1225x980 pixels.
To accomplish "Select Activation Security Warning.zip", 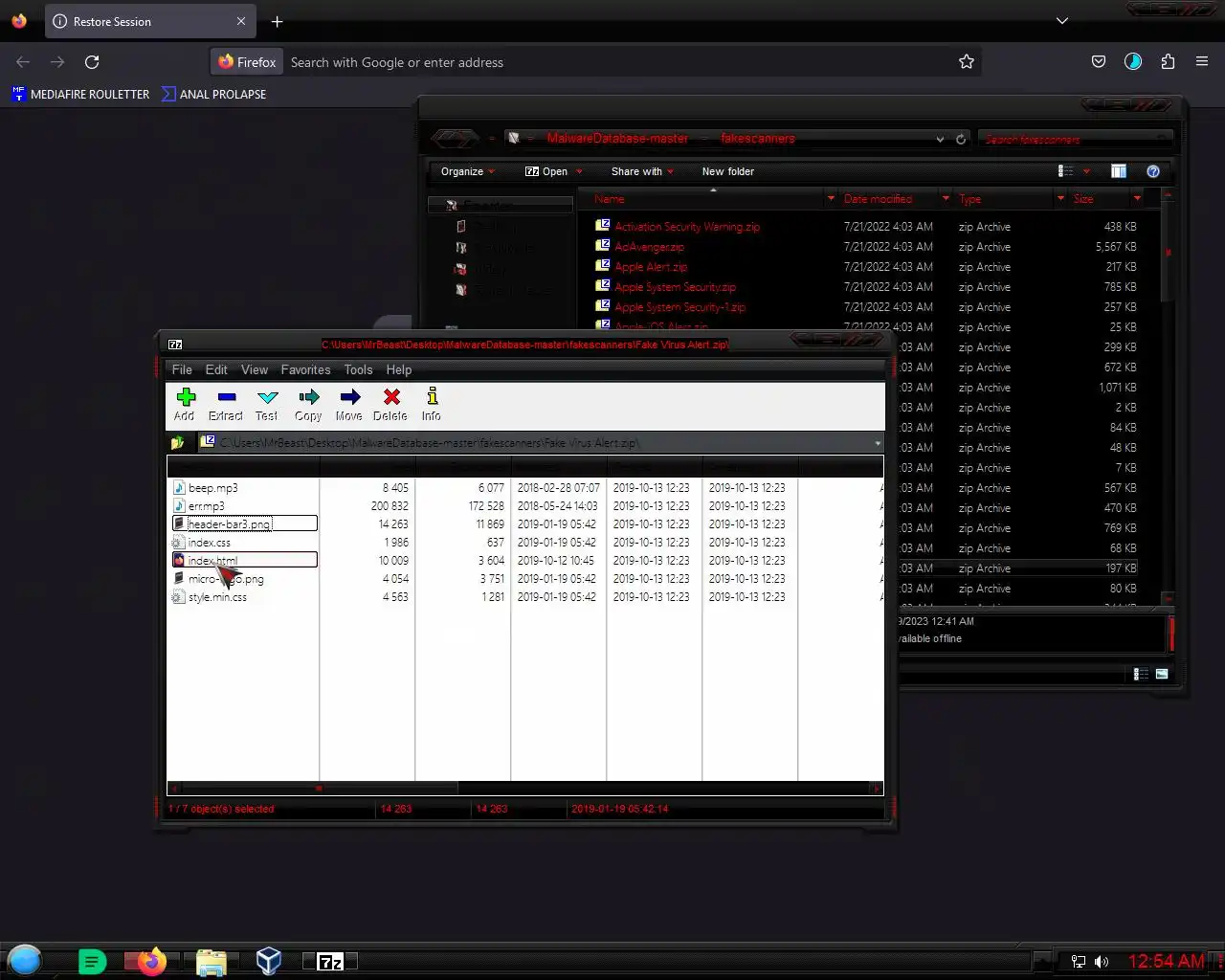I will (687, 227).
